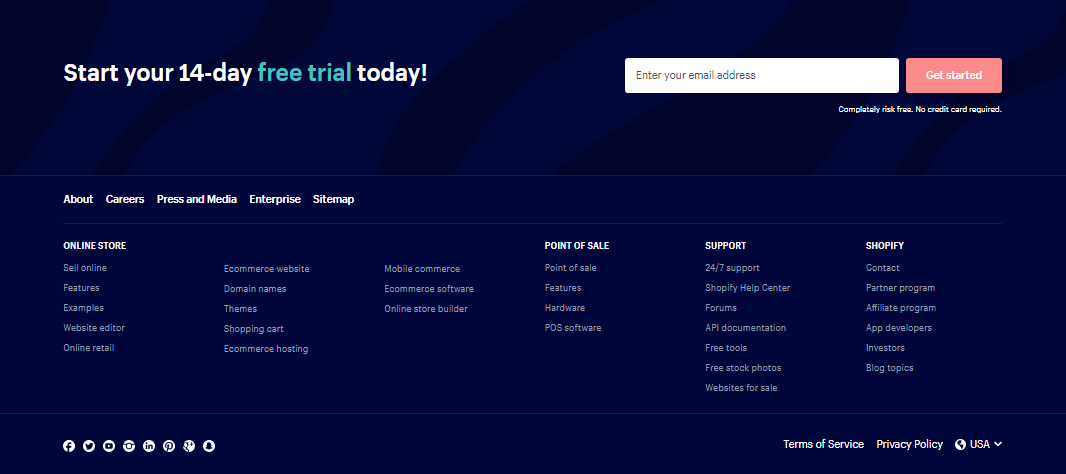Open the Partner program link
The height and width of the screenshot is (474, 1066).
click(x=900, y=288)
